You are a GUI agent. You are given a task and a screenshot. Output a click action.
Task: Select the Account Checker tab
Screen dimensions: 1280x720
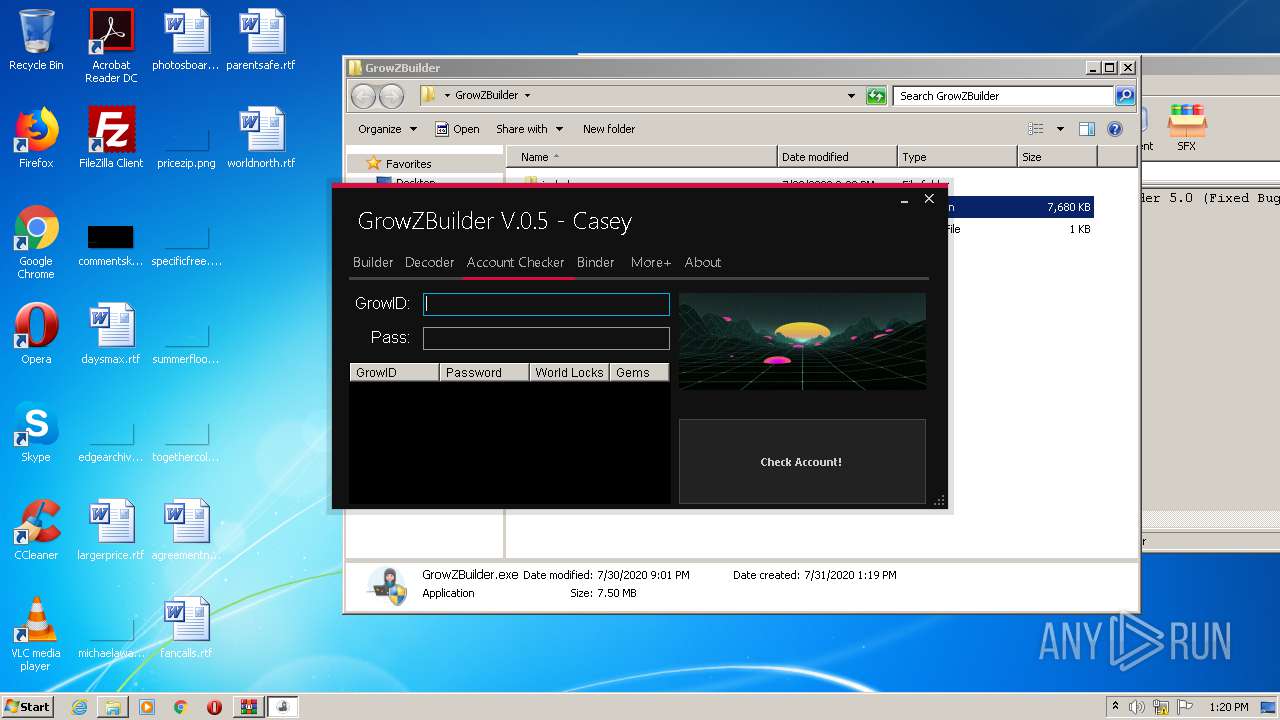[515, 262]
